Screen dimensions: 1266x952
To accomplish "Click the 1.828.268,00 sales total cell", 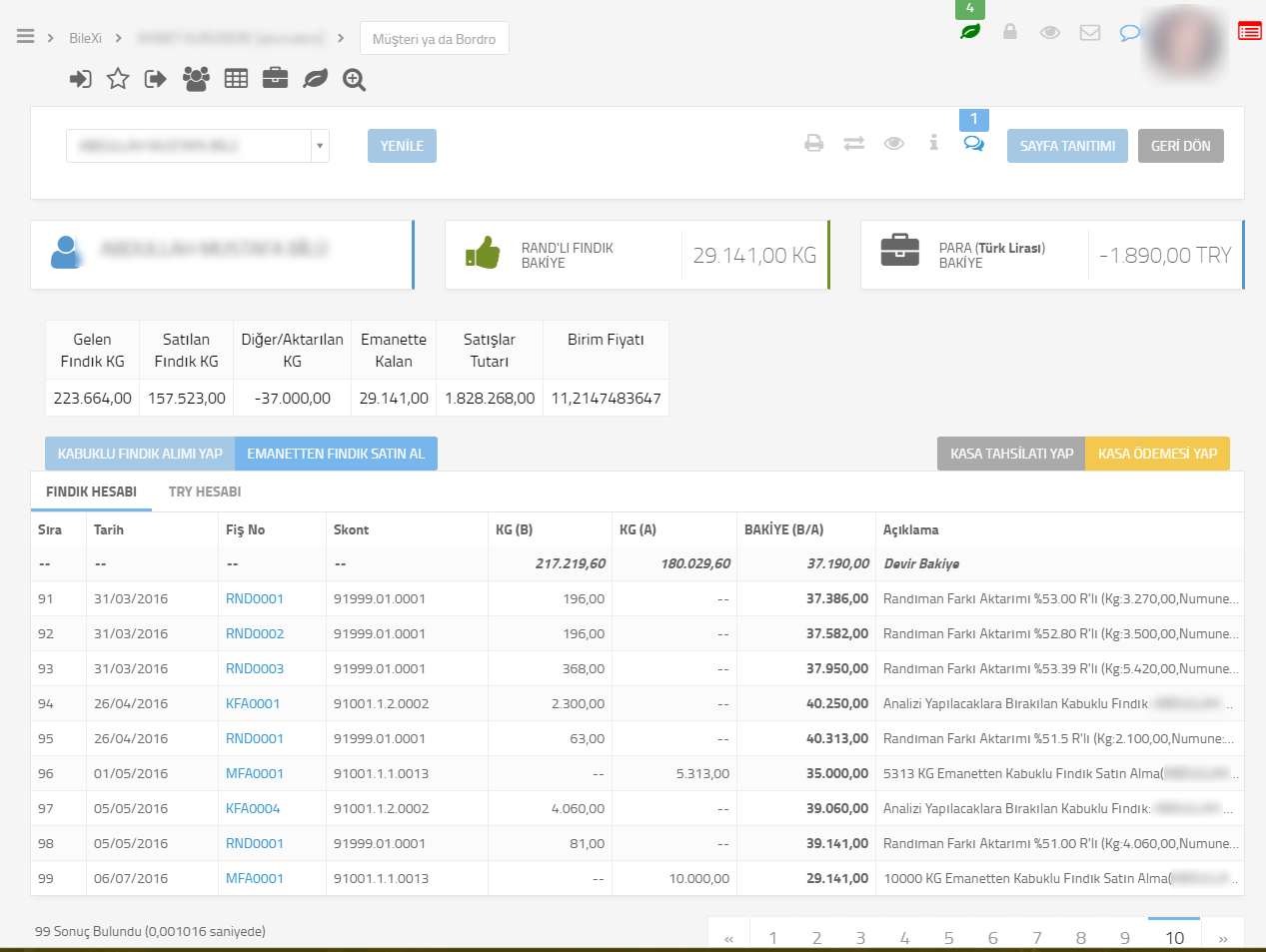I will pos(490,398).
